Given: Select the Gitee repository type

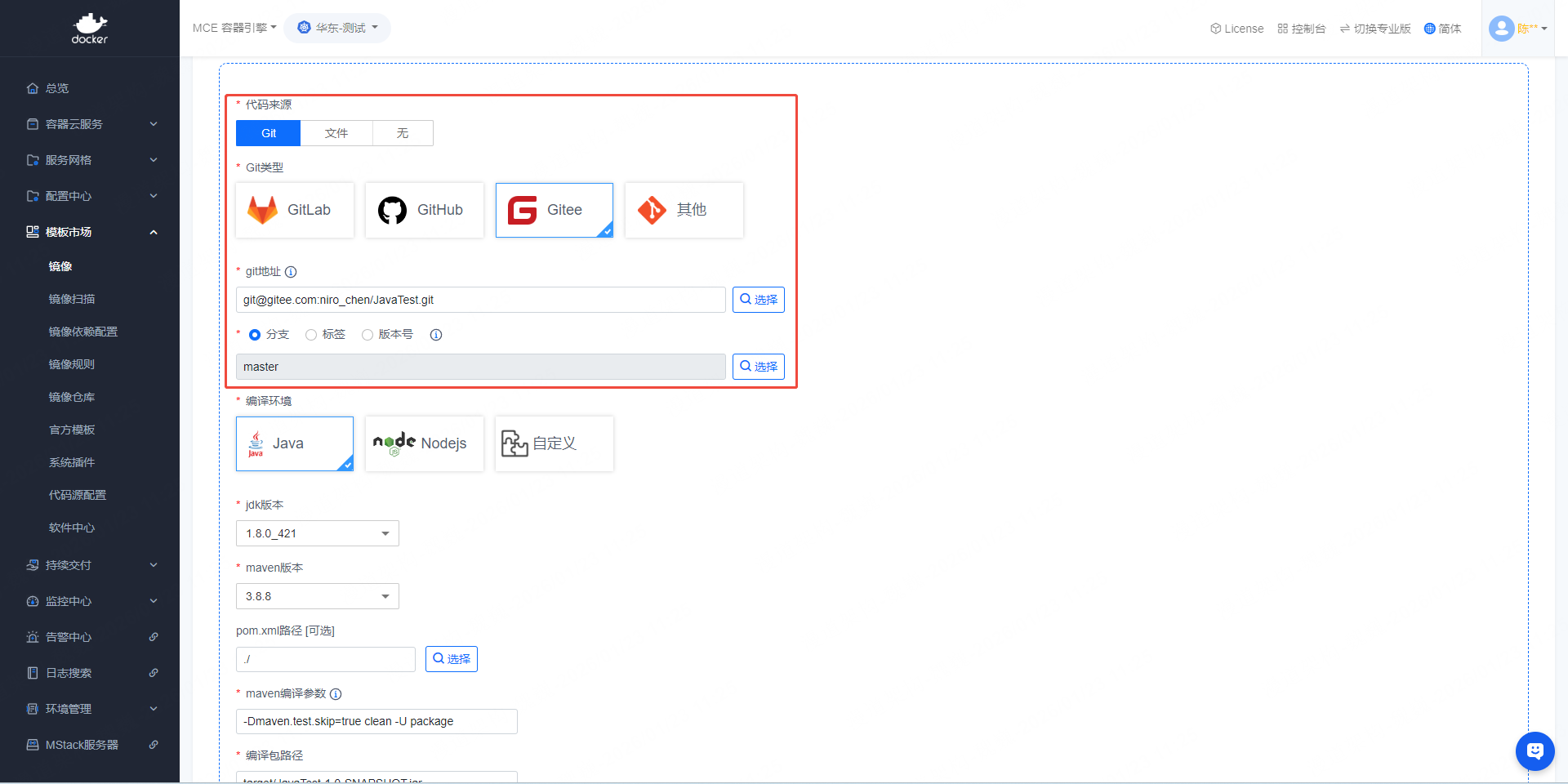Looking at the screenshot, I should (x=554, y=210).
